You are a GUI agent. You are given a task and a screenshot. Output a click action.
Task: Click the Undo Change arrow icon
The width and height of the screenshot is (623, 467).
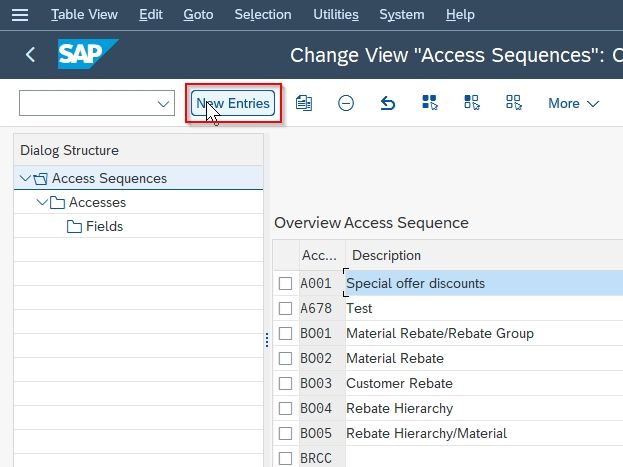click(388, 103)
